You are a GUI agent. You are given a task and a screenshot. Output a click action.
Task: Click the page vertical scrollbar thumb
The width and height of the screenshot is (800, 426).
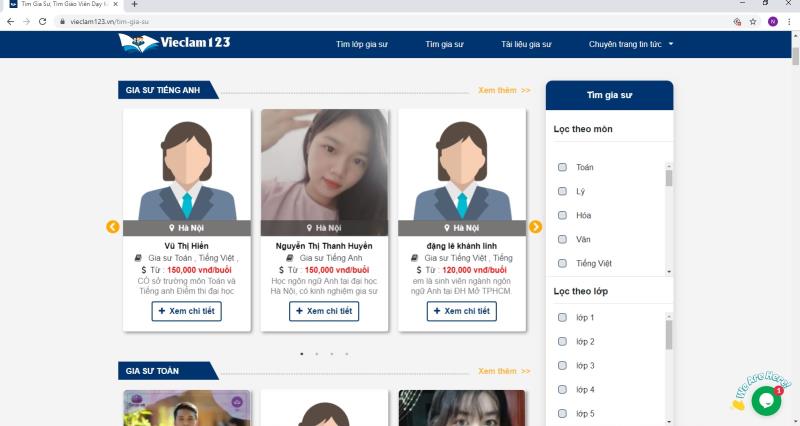click(x=795, y=56)
